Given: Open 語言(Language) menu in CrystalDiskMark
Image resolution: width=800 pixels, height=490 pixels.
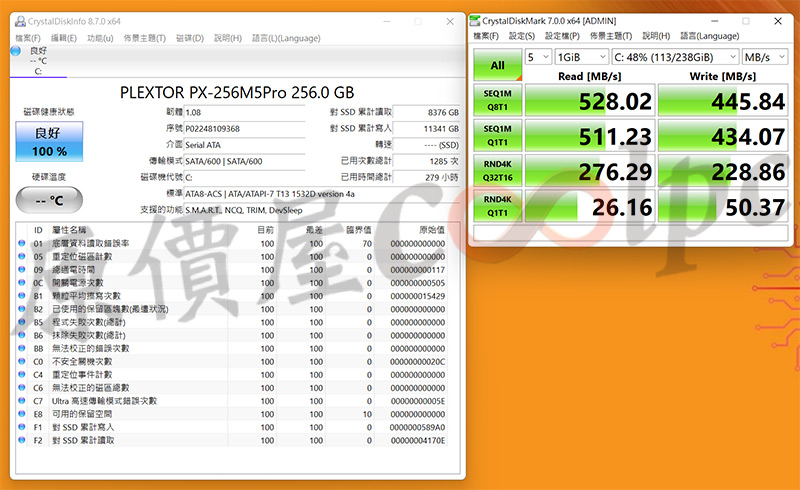Looking at the screenshot, I should coord(710,36).
